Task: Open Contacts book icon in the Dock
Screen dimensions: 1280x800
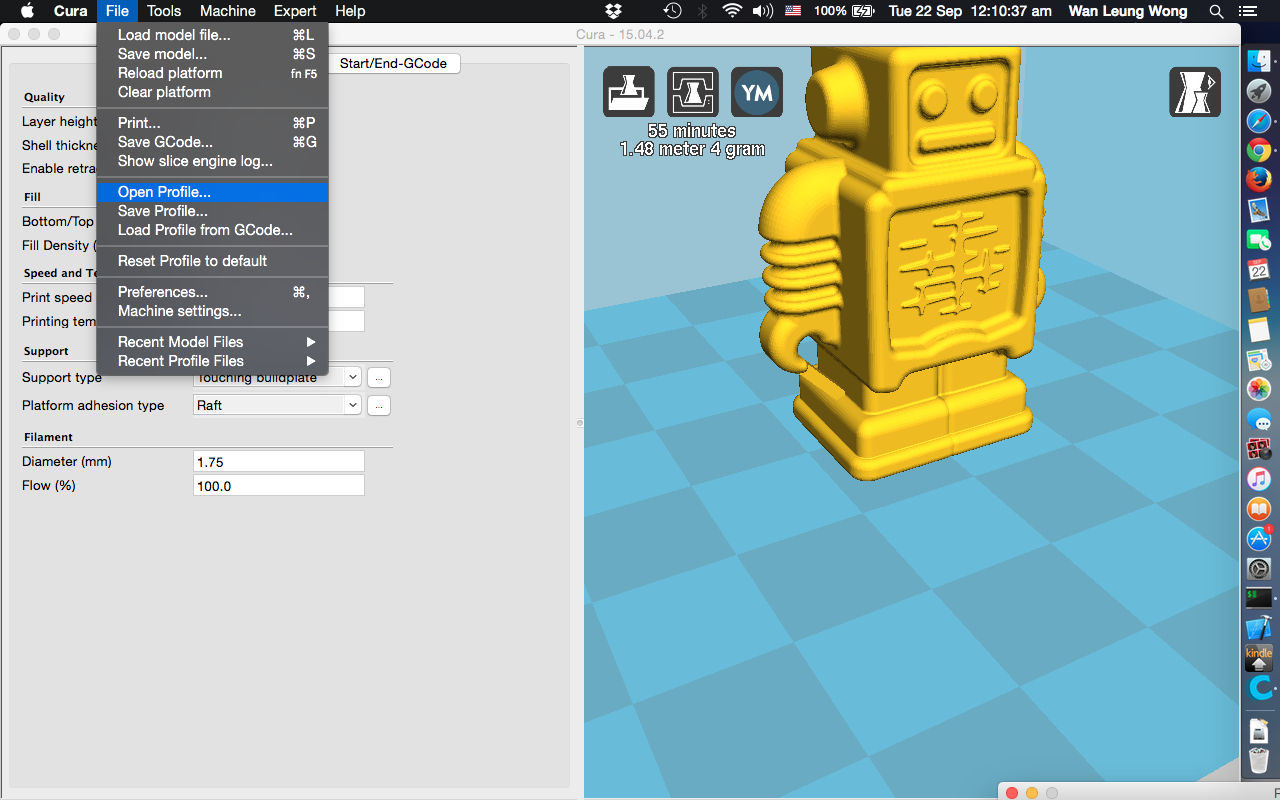Action: (x=1259, y=300)
